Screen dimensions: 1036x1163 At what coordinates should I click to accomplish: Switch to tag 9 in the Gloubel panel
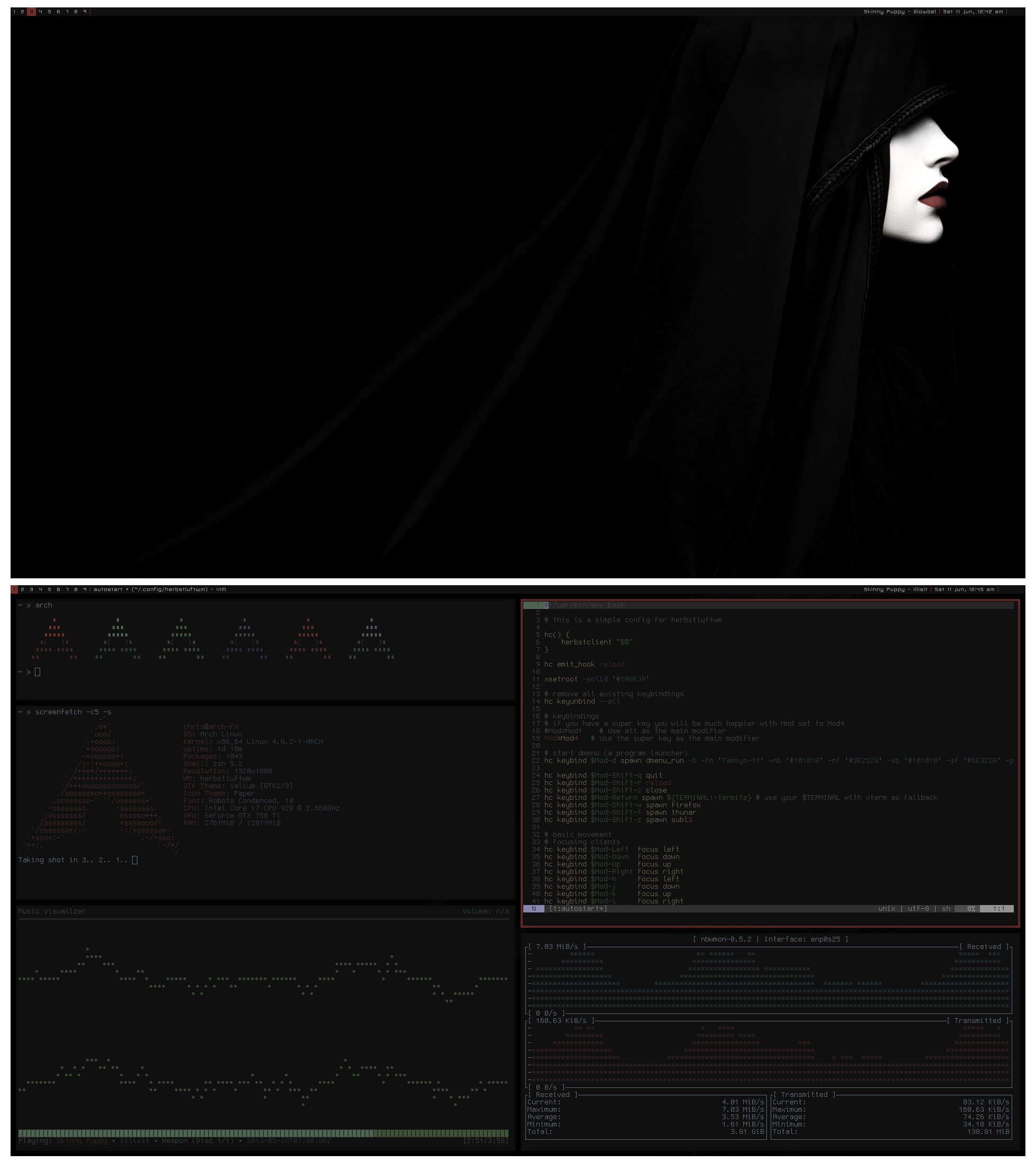85,12
